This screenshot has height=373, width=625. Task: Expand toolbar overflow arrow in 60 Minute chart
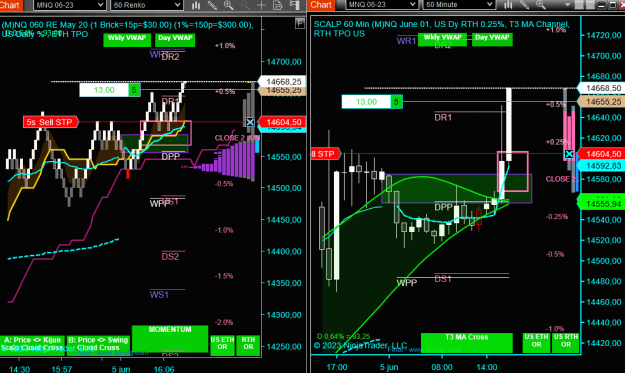(567, 5)
